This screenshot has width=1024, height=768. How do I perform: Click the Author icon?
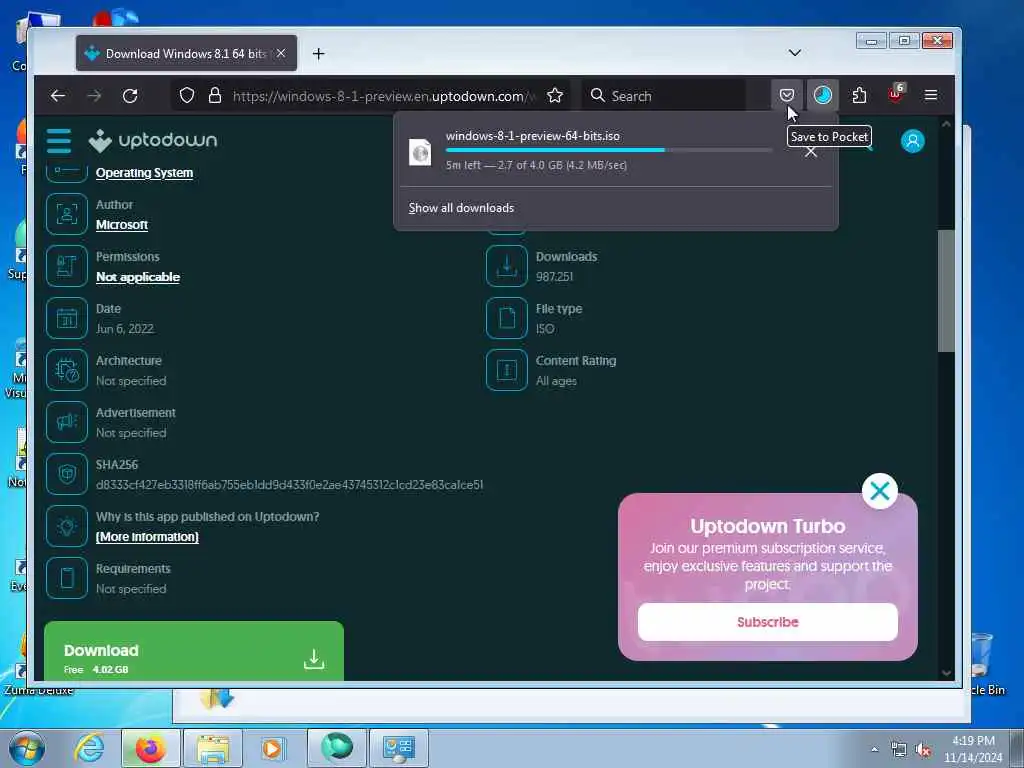67,214
